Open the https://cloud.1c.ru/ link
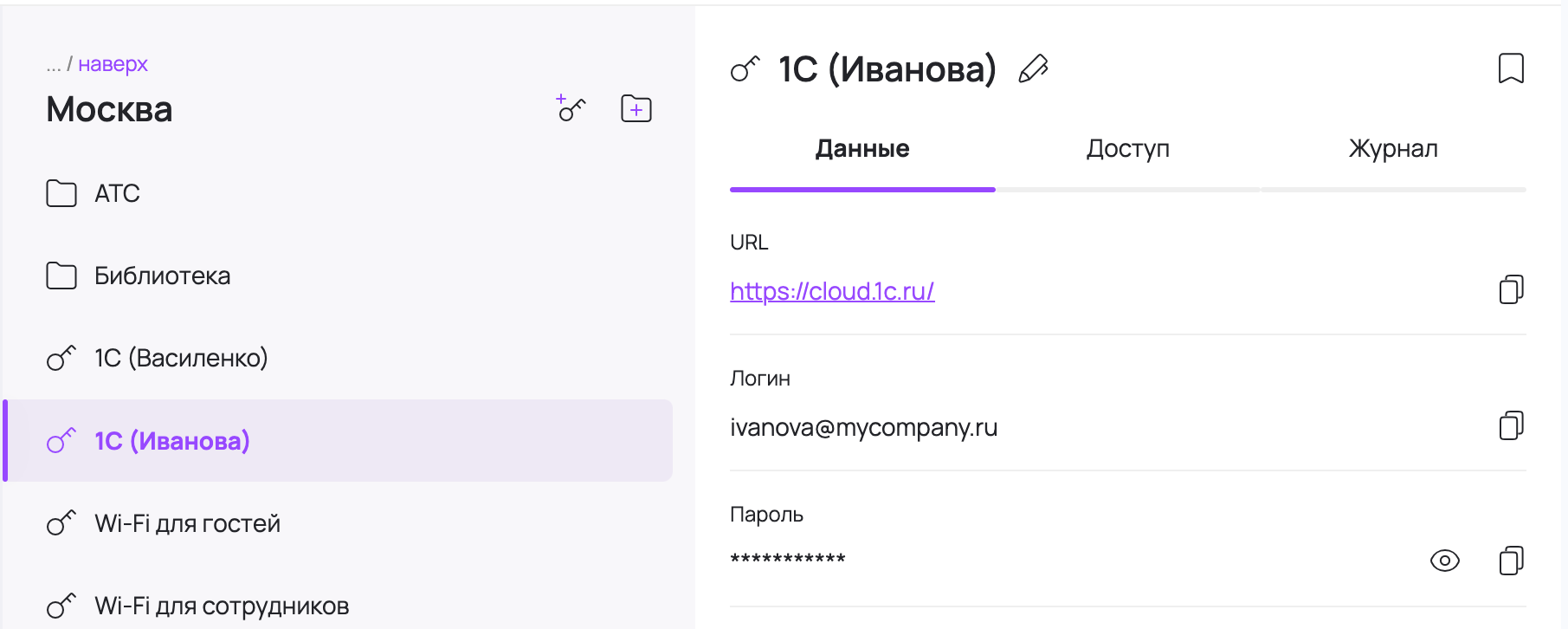 [x=831, y=291]
